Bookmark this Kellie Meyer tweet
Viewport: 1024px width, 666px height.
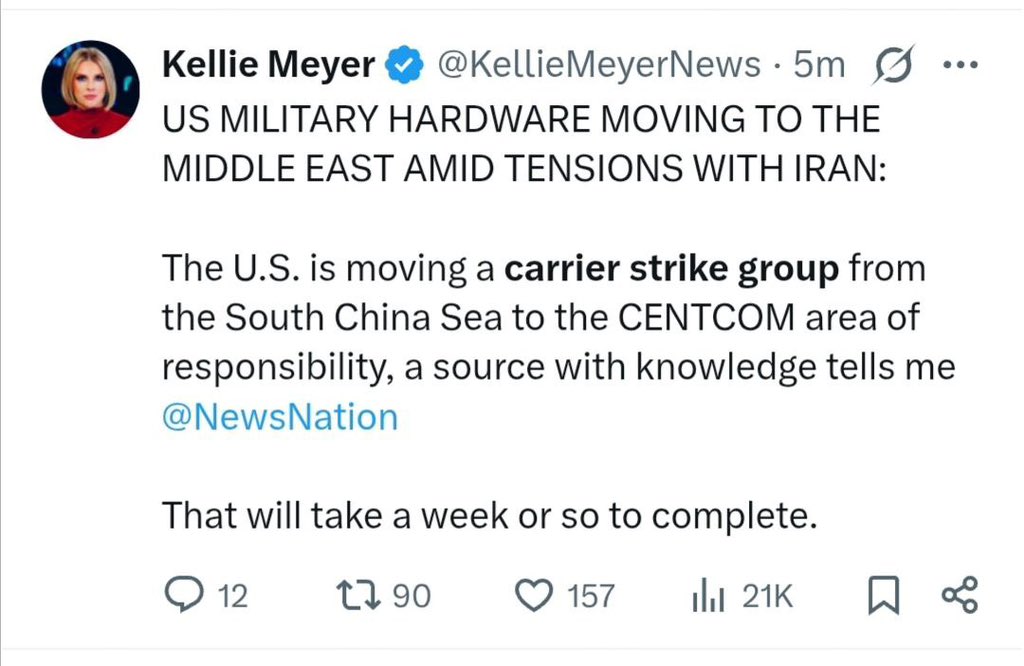click(x=881, y=597)
